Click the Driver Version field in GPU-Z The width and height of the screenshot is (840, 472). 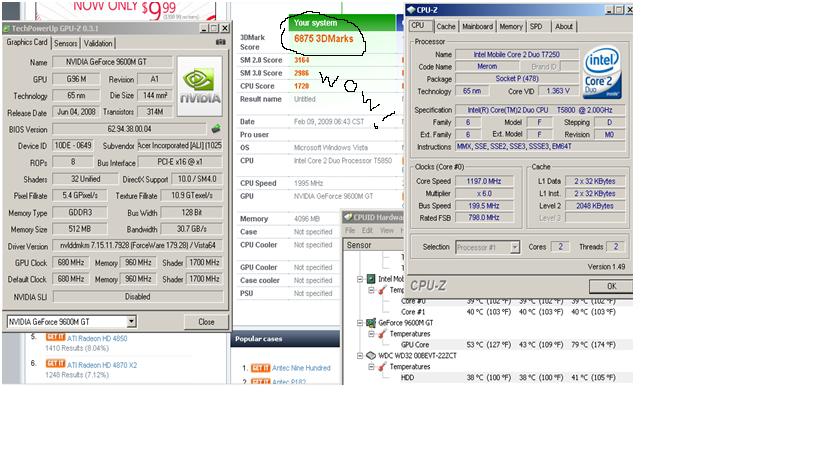pyautogui.click(x=138, y=246)
